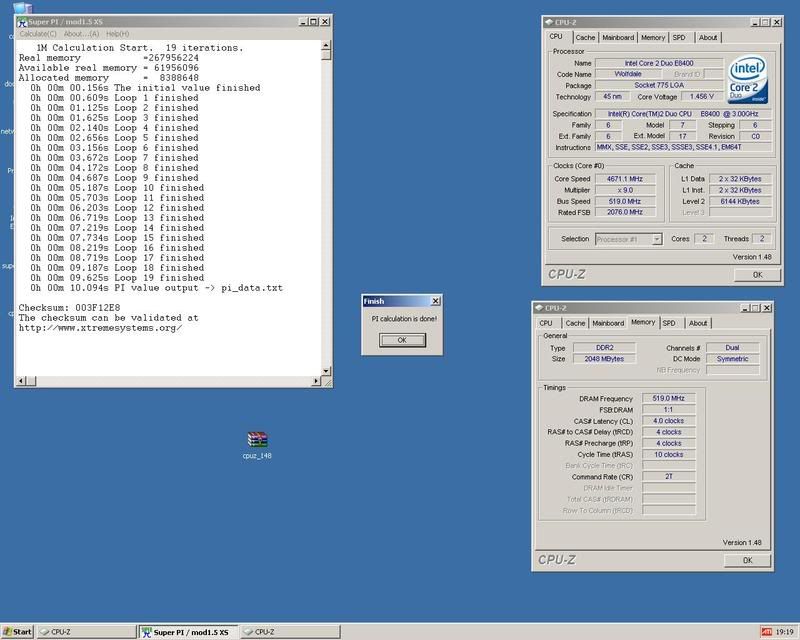
Task: Click the Code Name value Wolfdale
Action: pos(628,74)
